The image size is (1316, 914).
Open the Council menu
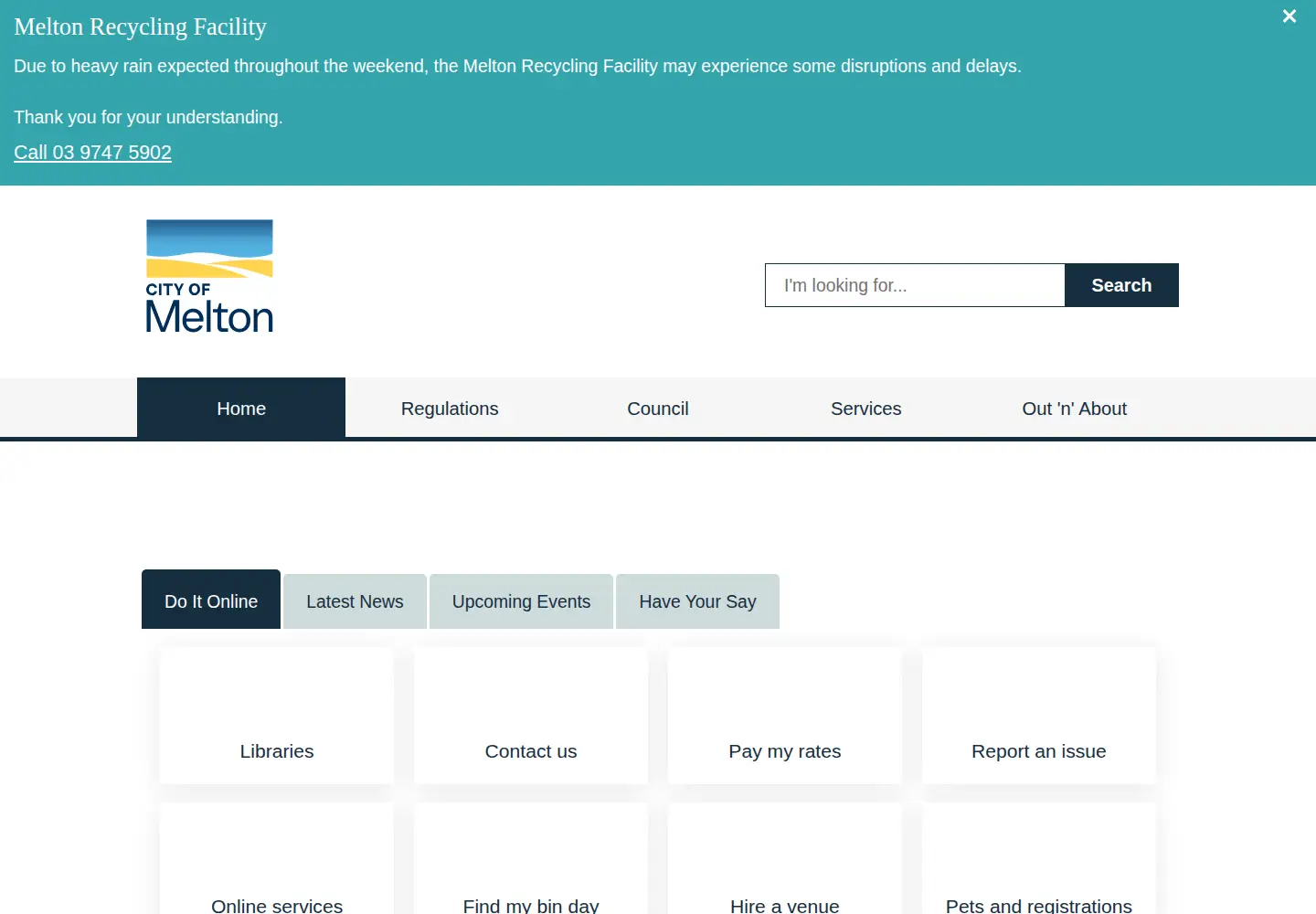[x=658, y=409]
